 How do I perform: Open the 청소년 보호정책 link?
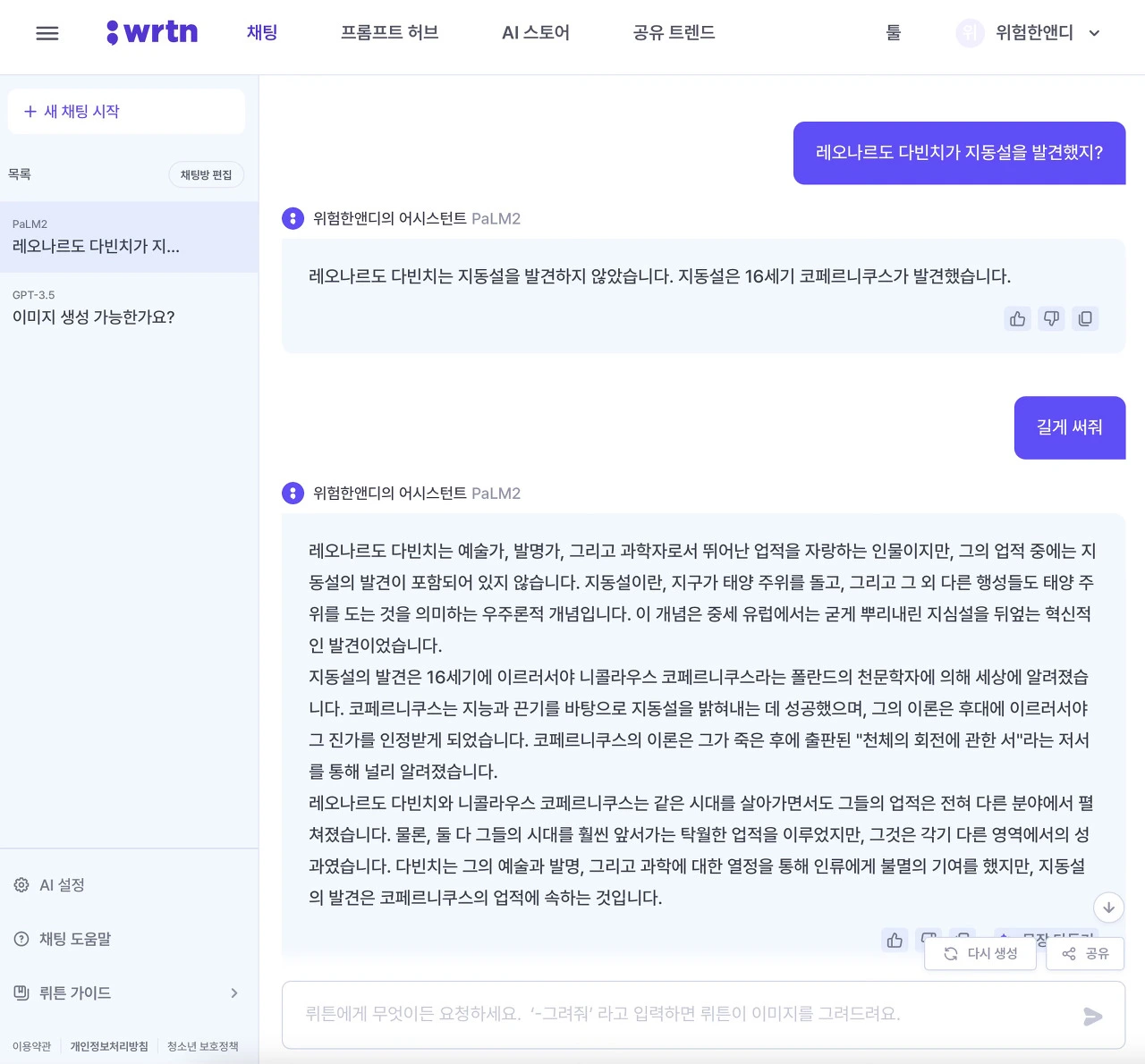(203, 1046)
